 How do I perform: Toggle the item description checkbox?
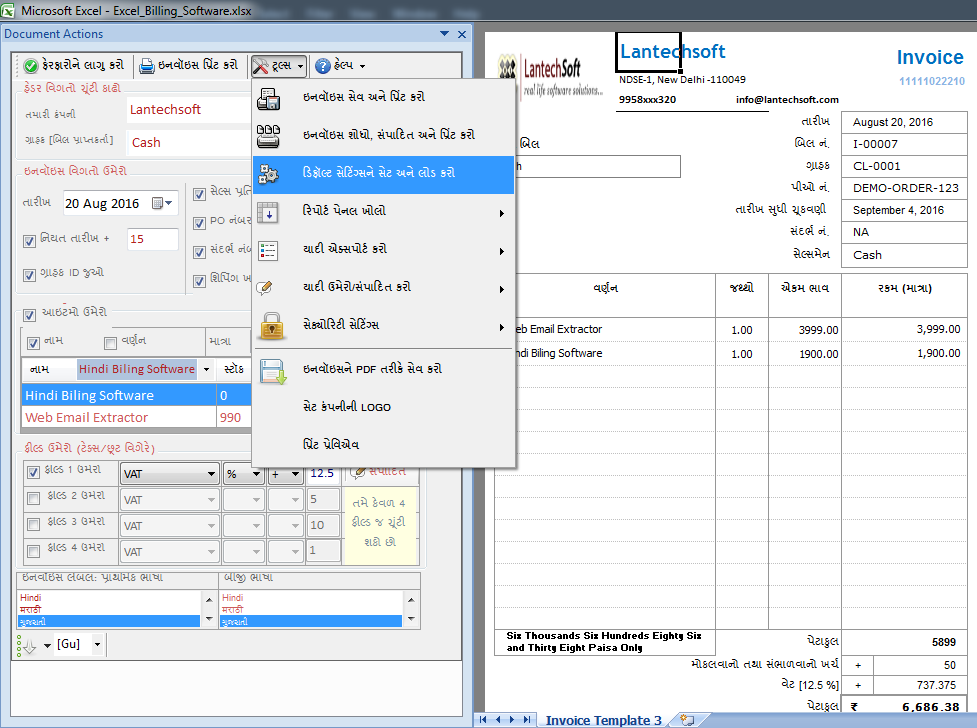coord(110,343)
